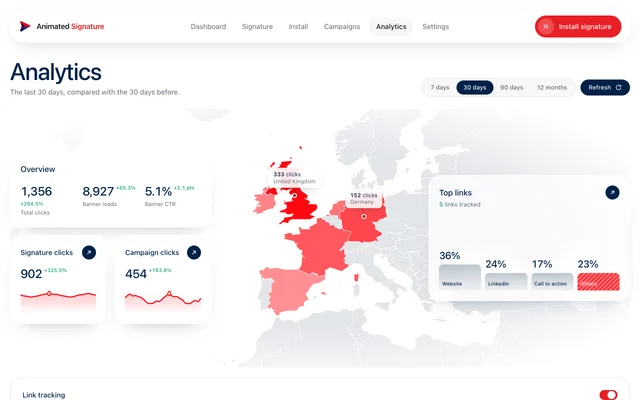Click the United Kingdom map marker
This screenshot has height=400, width=640.
294,196
